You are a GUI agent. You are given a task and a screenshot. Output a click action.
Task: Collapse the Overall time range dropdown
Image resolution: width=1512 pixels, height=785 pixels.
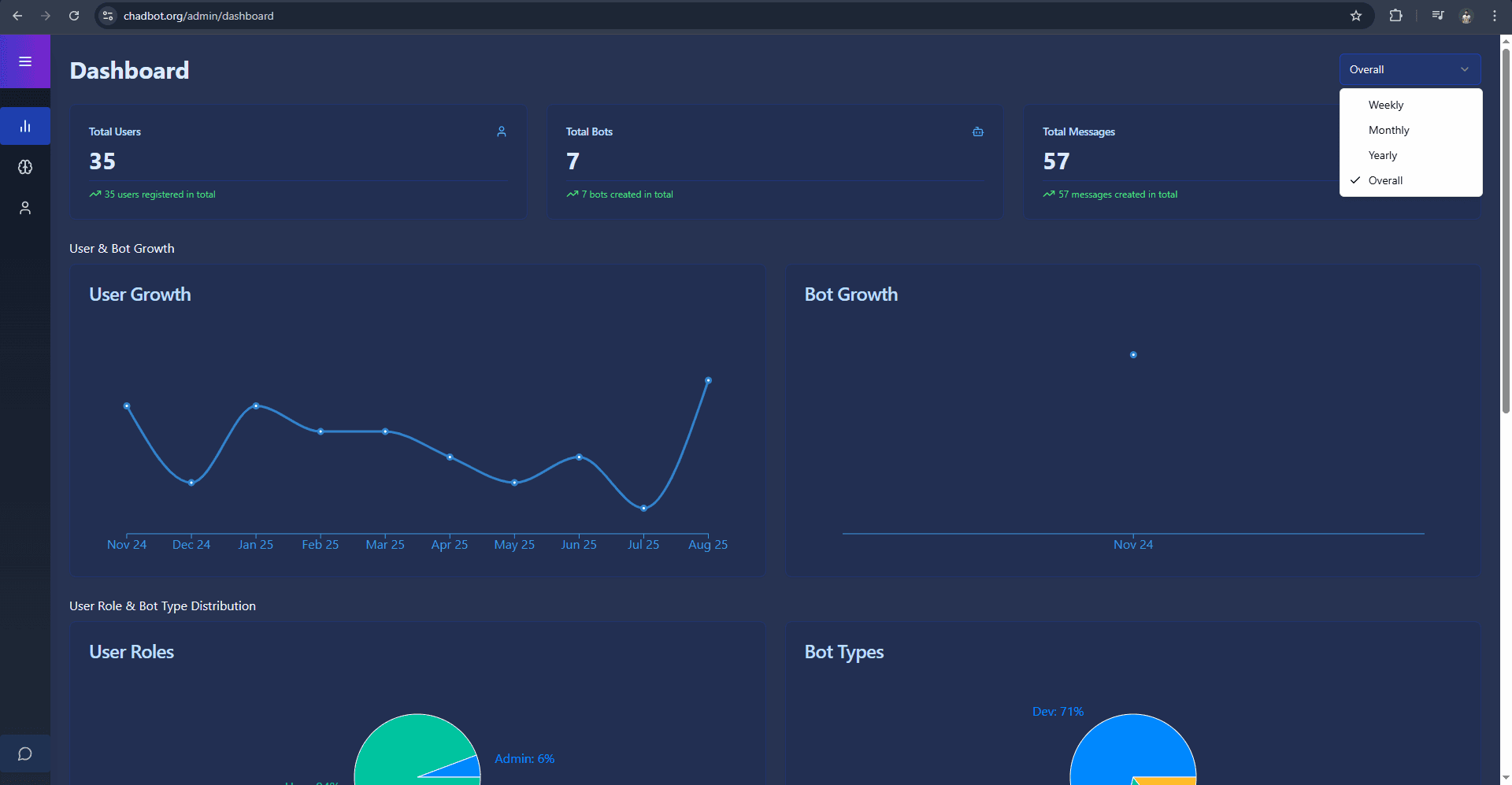click(1410, 69)
